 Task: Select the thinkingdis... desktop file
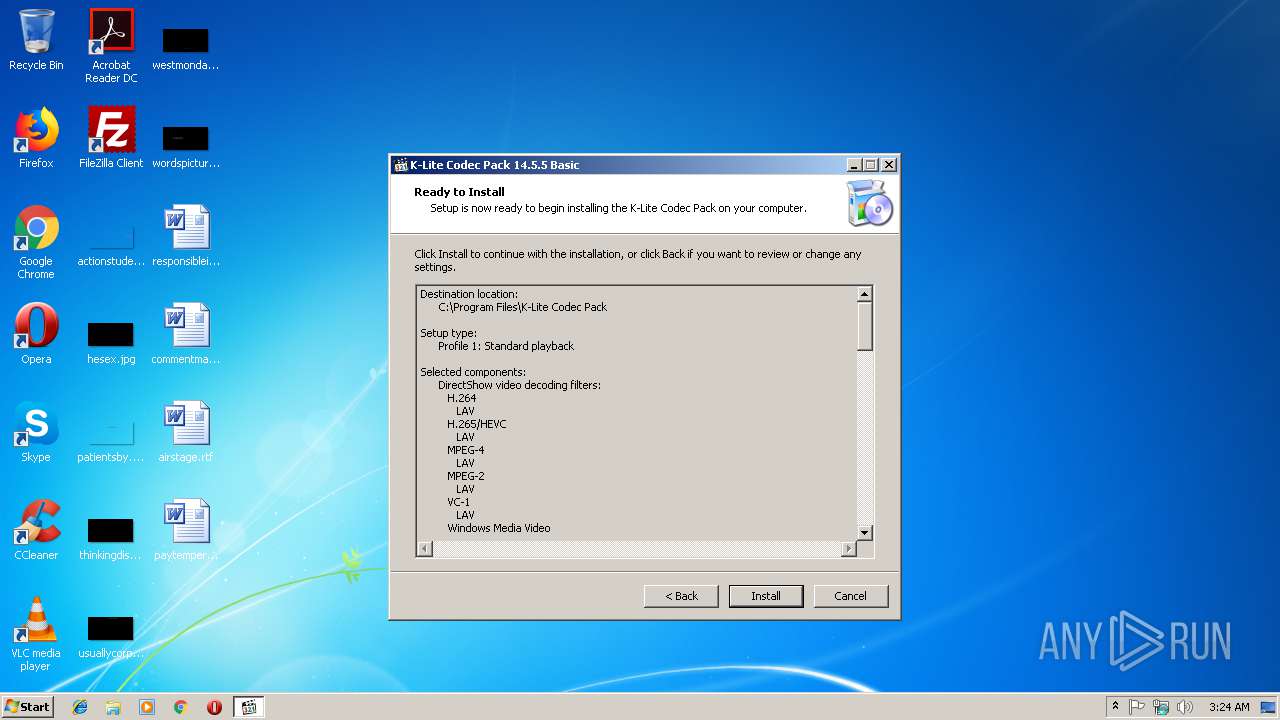pyautogui.click(x=111, y=538)
